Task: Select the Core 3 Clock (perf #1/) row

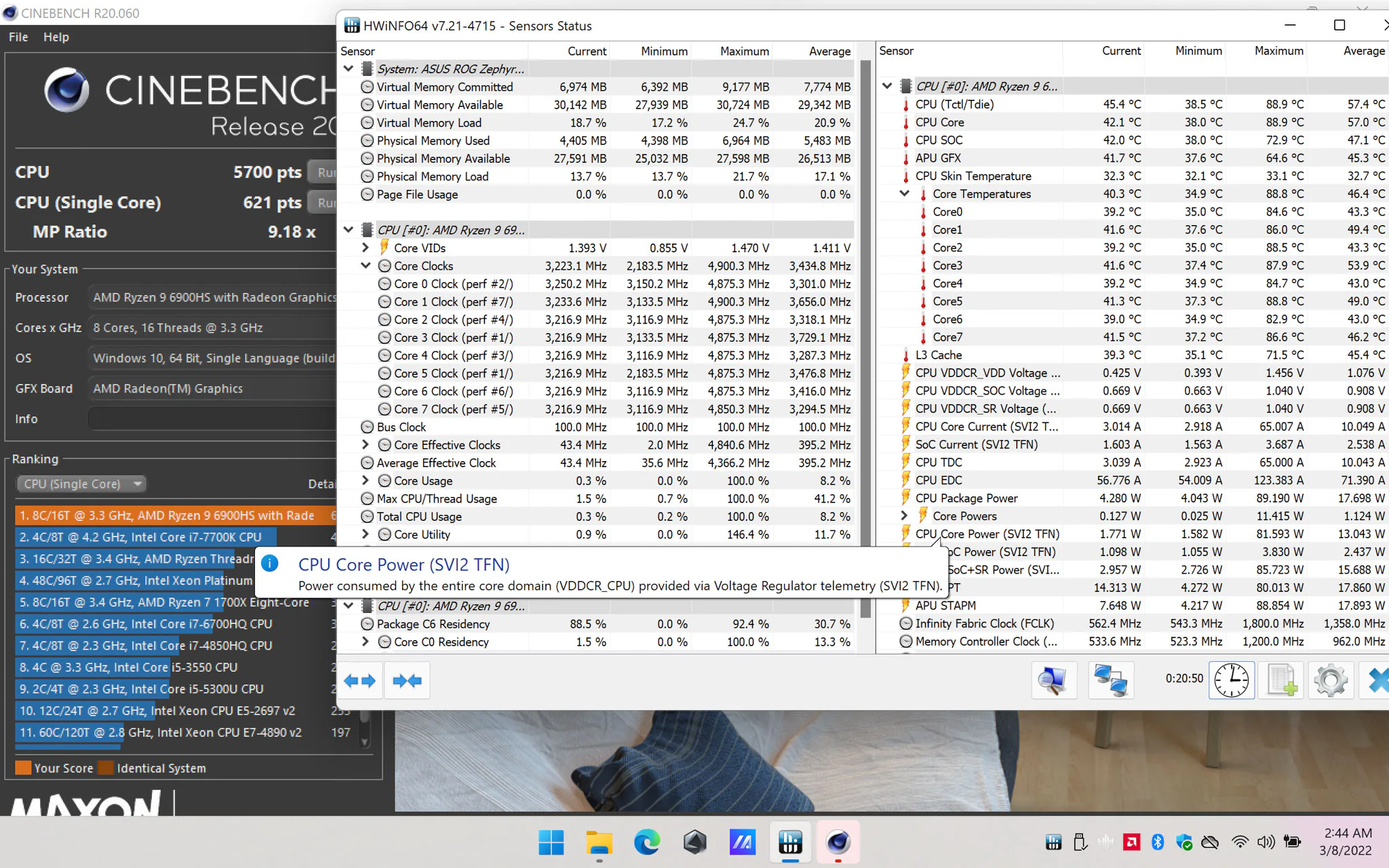Action: (x=597, y=337)
